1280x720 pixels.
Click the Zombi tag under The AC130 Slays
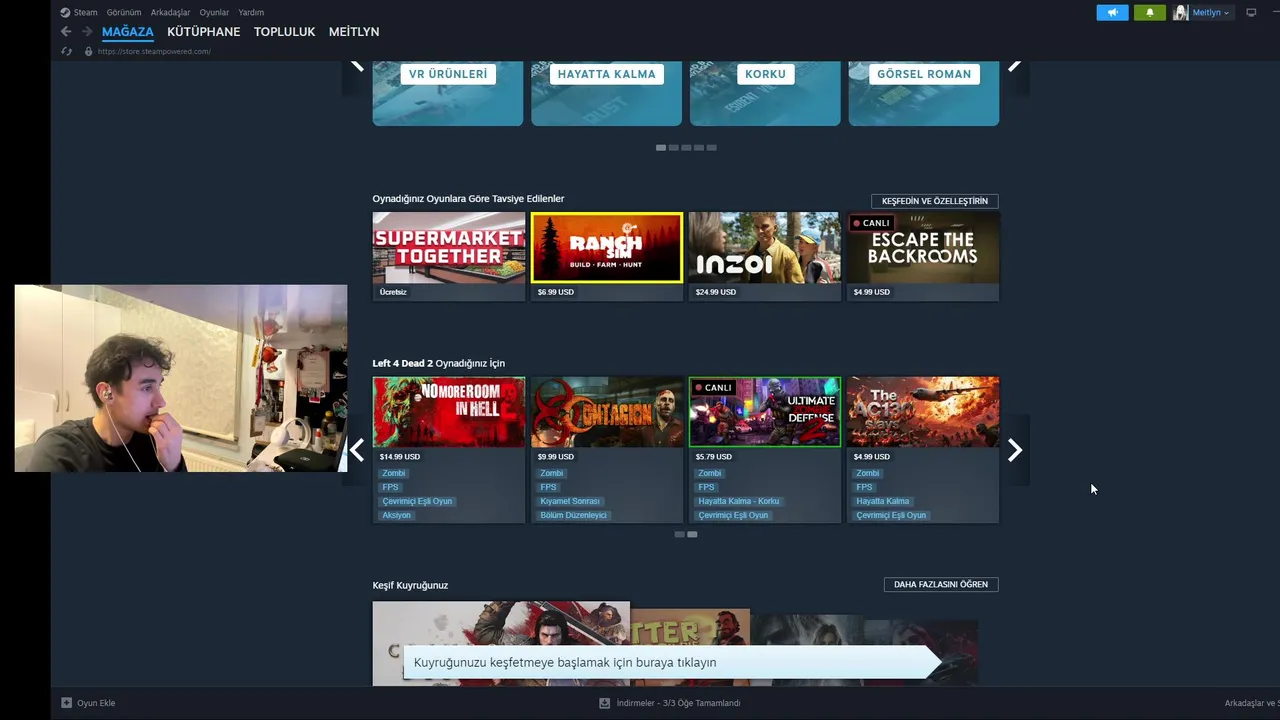point(867,473)
